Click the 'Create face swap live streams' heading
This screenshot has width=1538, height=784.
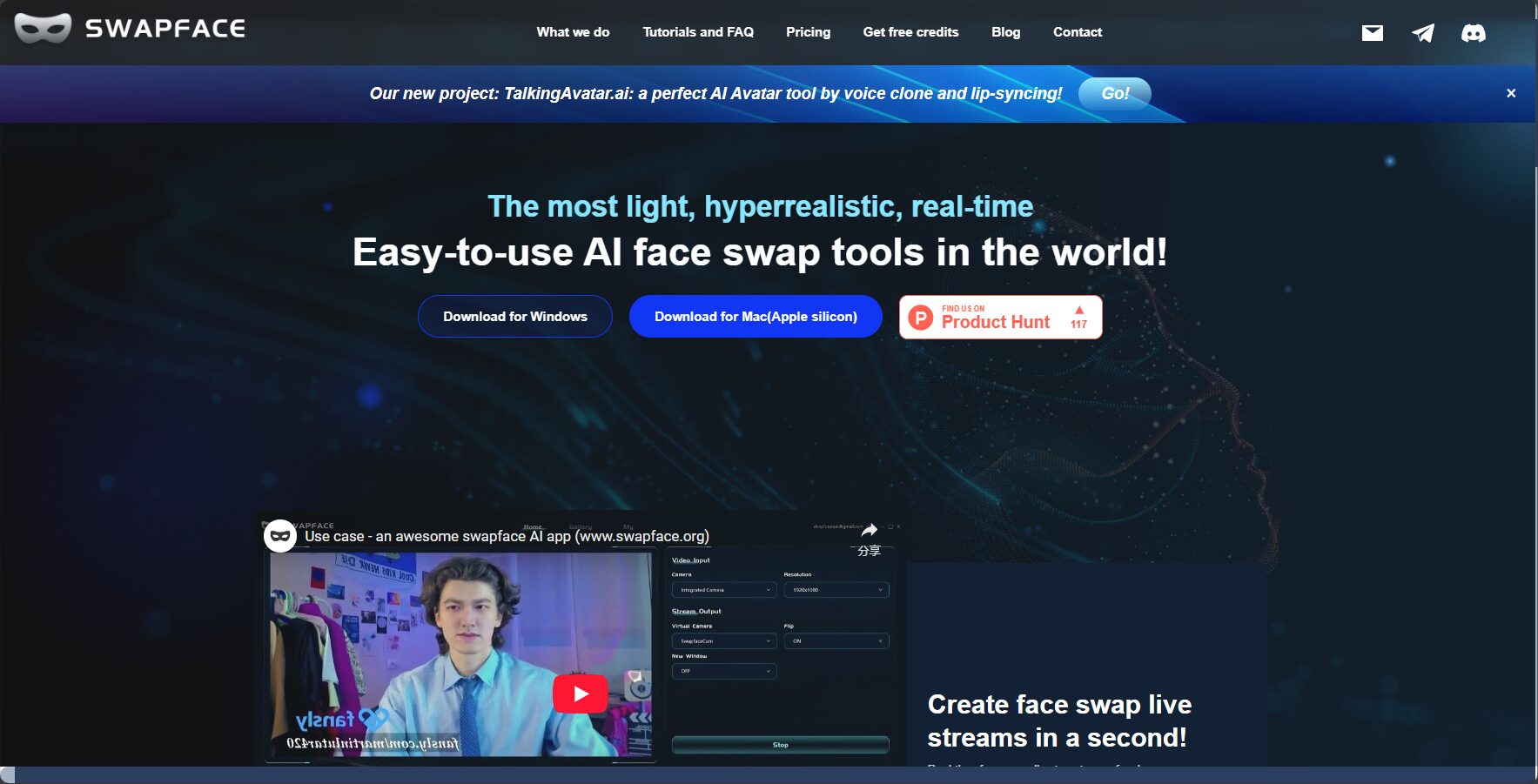coord(1059,720)
